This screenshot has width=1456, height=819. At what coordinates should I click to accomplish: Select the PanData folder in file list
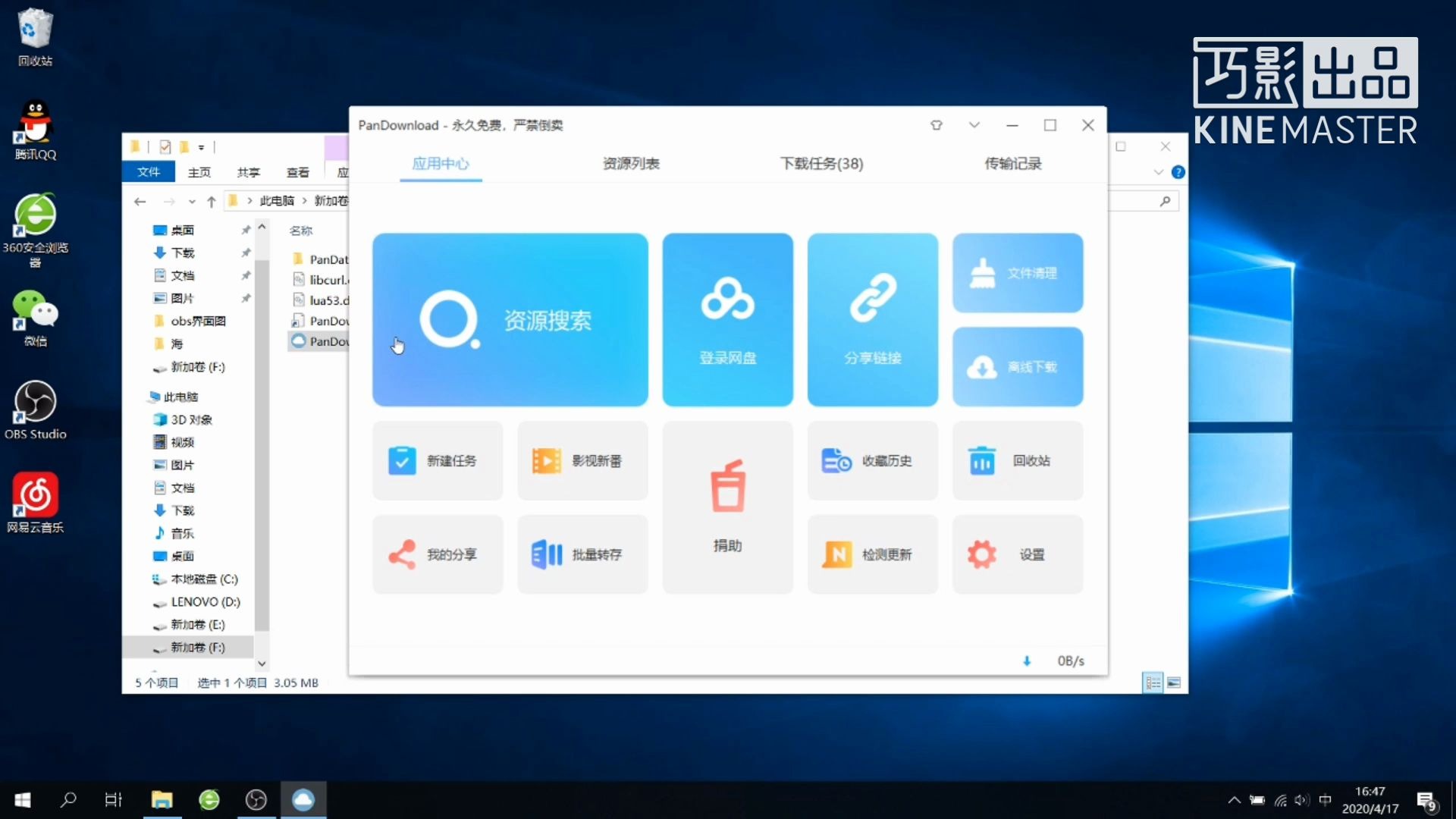(320, 259)
